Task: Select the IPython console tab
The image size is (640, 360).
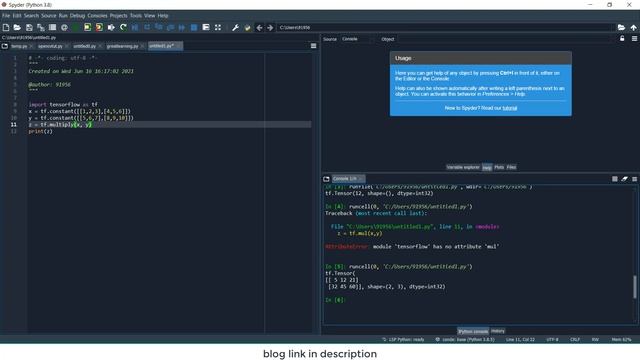Action: pyautogui.click(x=473, y=331)
